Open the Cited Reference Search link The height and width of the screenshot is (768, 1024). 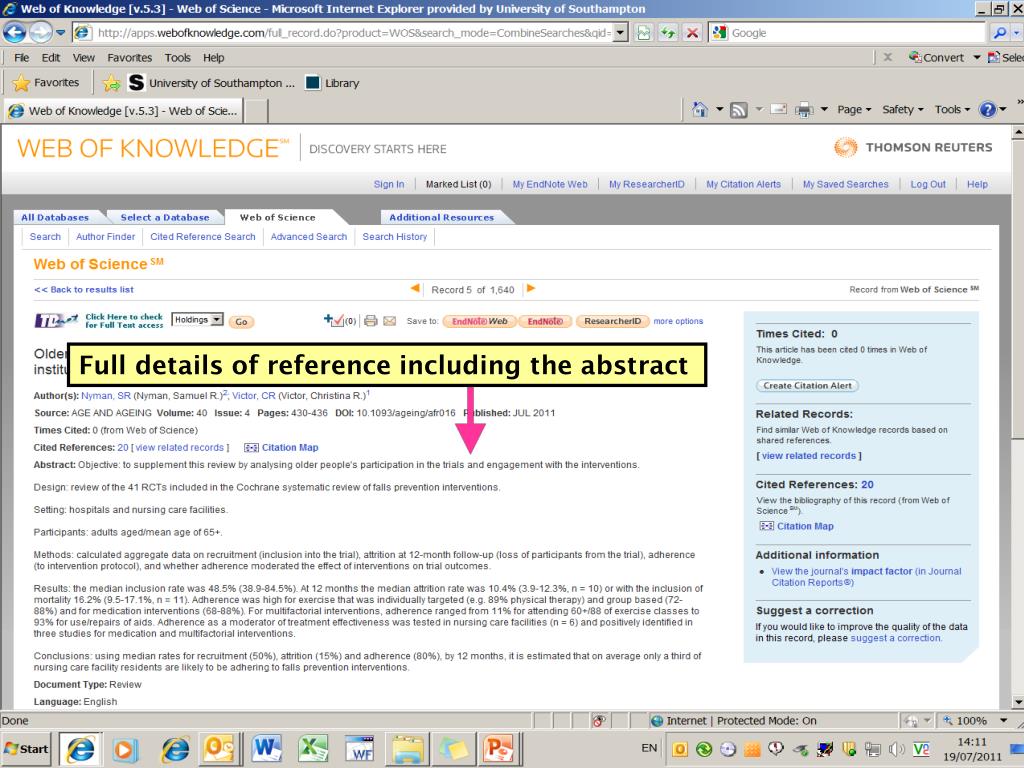[202, 236]
